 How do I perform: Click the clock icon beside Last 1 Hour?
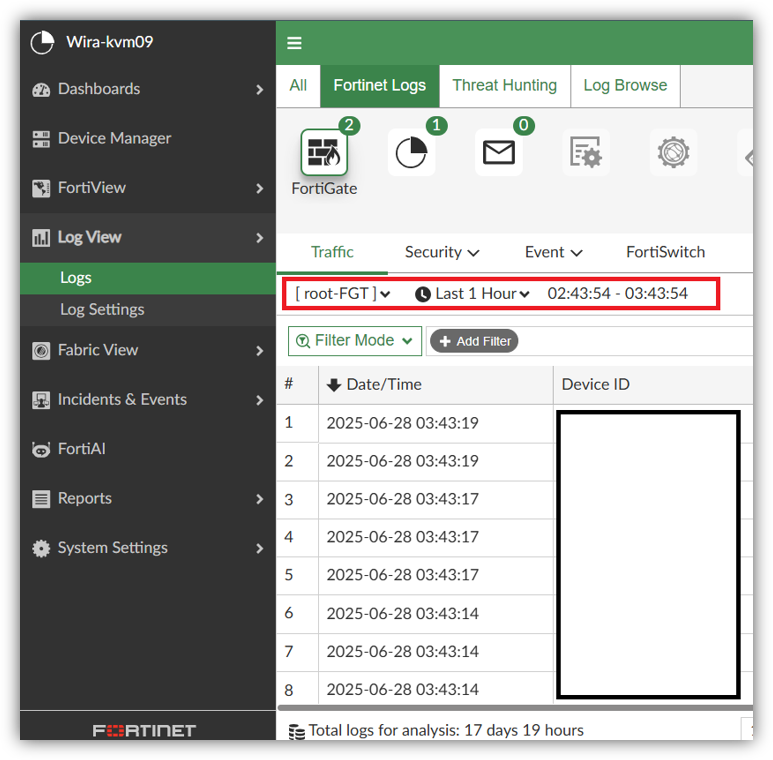point(422,294)
